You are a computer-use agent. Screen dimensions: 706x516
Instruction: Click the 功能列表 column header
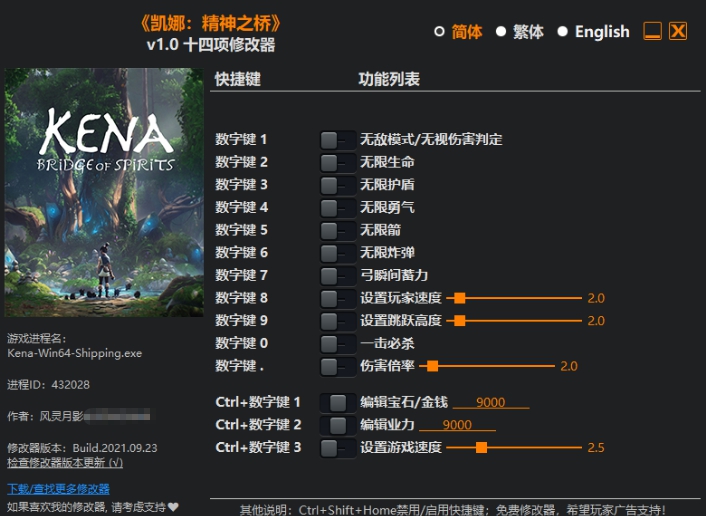coord(389,79)
